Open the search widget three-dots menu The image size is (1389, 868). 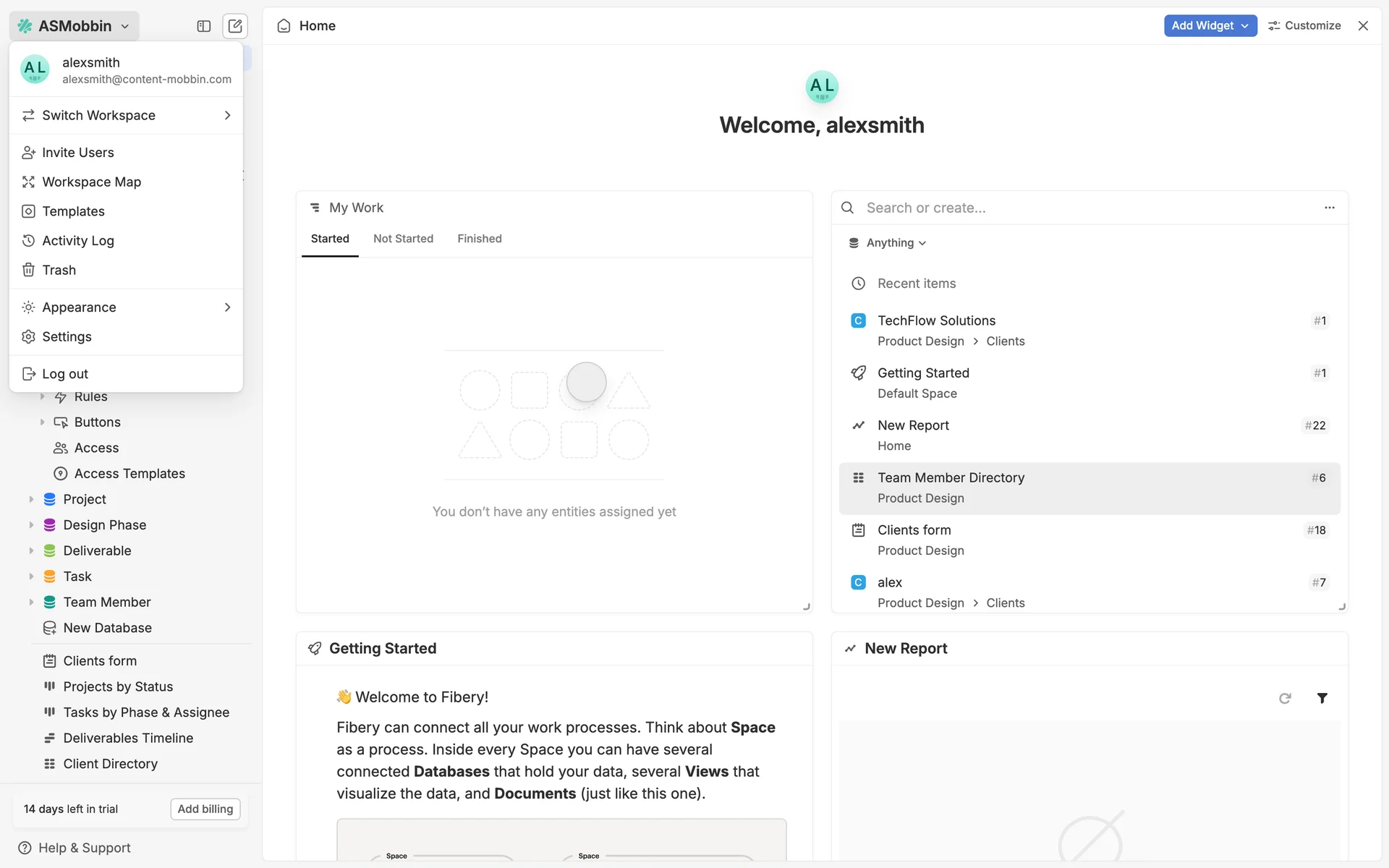1329,208
